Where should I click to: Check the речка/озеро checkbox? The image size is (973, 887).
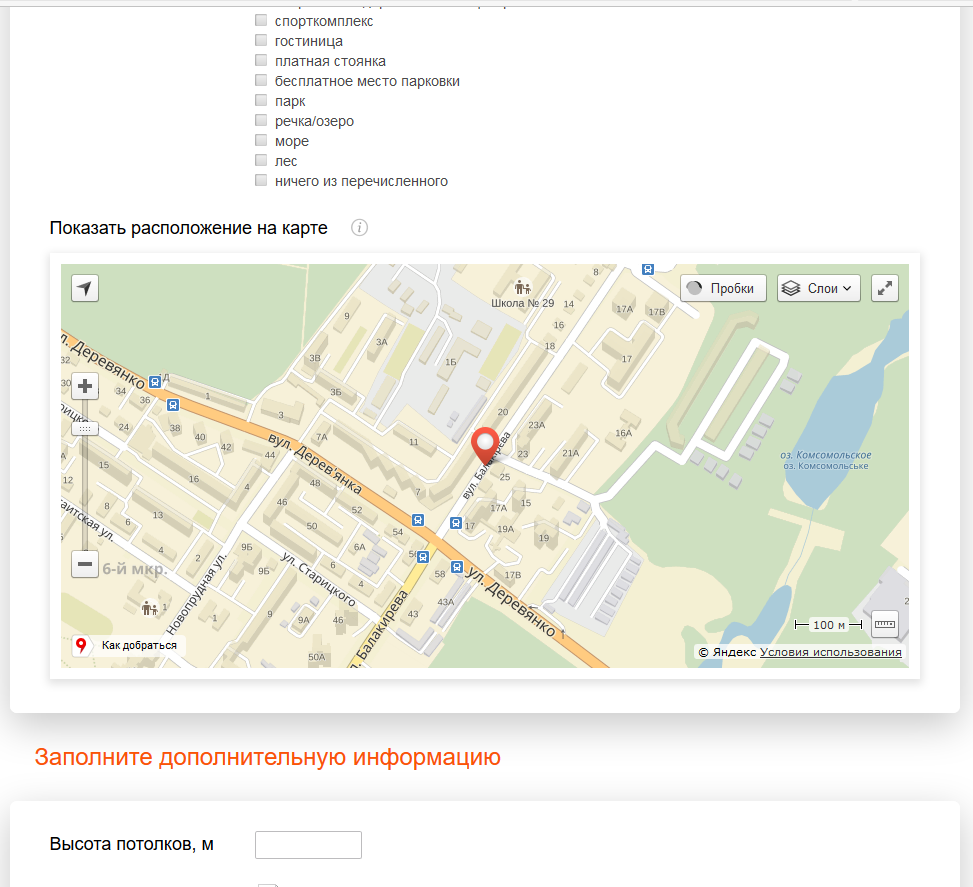pos(261,120)
